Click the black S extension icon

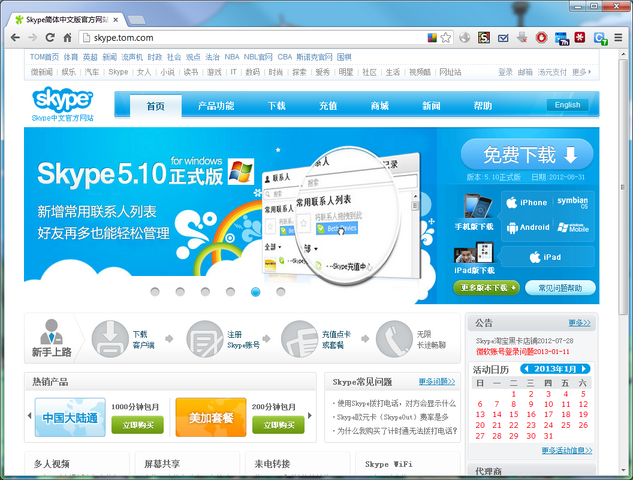click(x=484, y=38)
